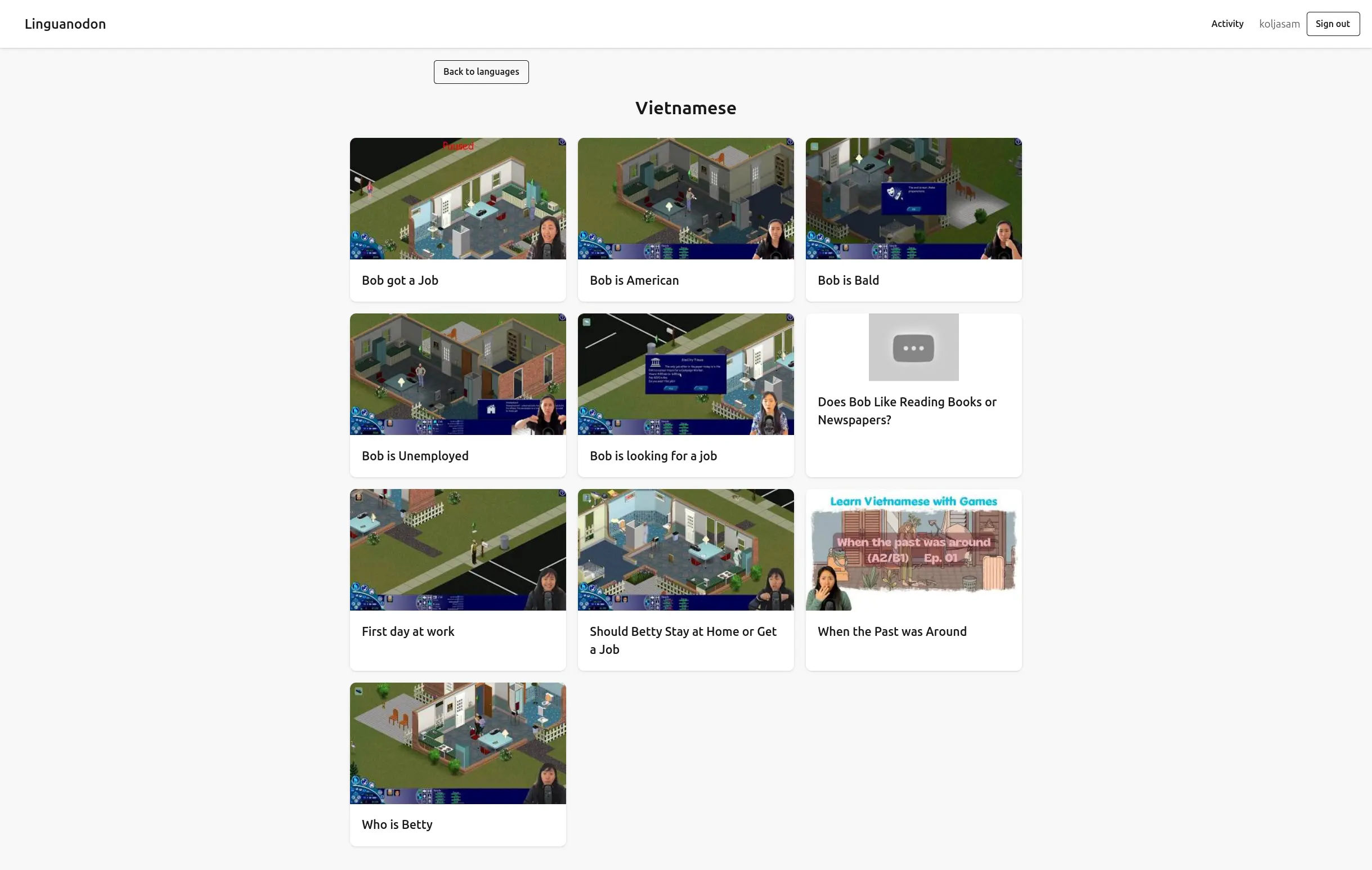Open the Bob got a Job thumbnail
Image resolution: width=1372 pixels, height=870 pixels.
pyautogui.click(x=458, y=198)
